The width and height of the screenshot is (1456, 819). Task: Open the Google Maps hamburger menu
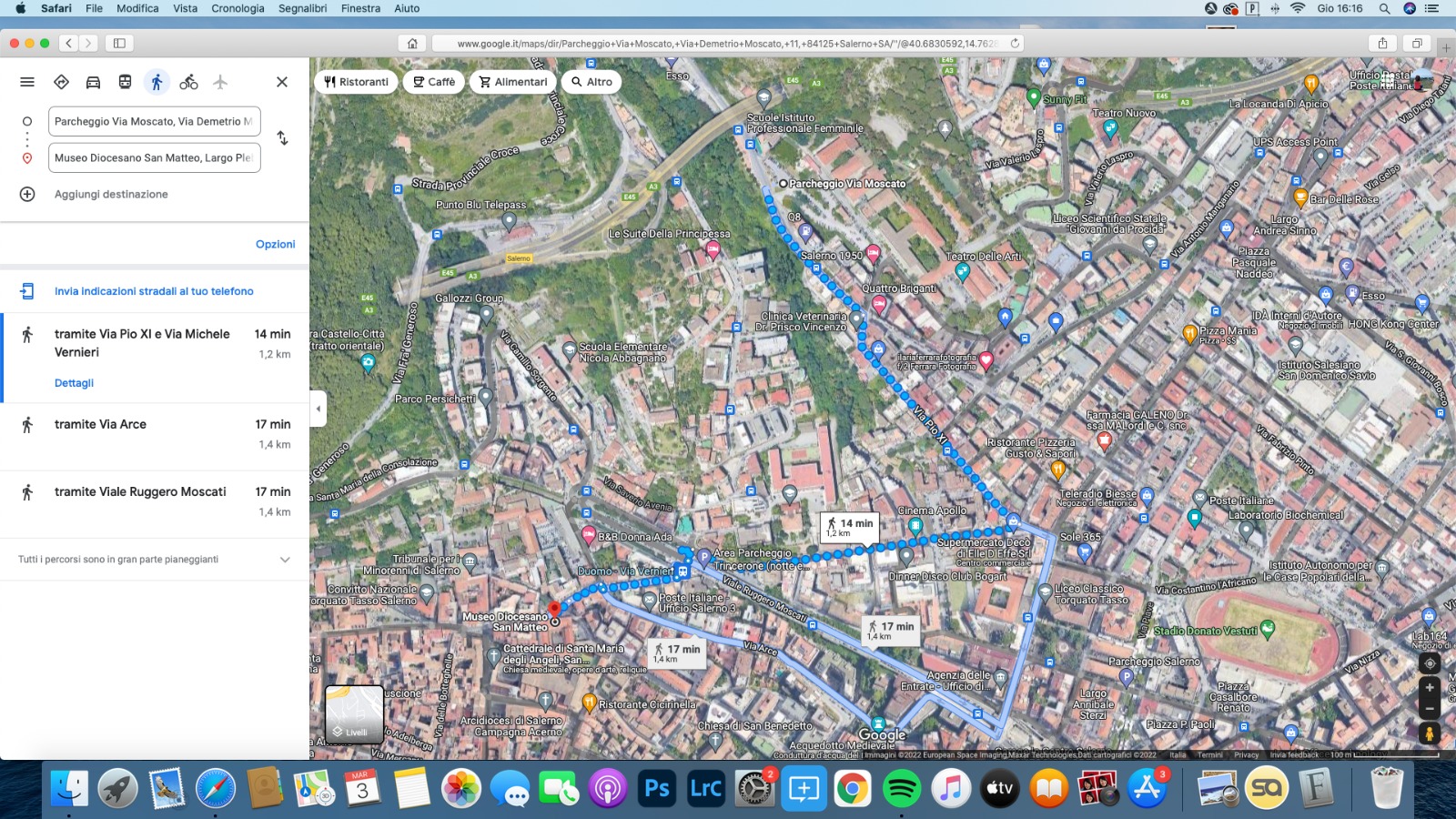coord(27,82)
